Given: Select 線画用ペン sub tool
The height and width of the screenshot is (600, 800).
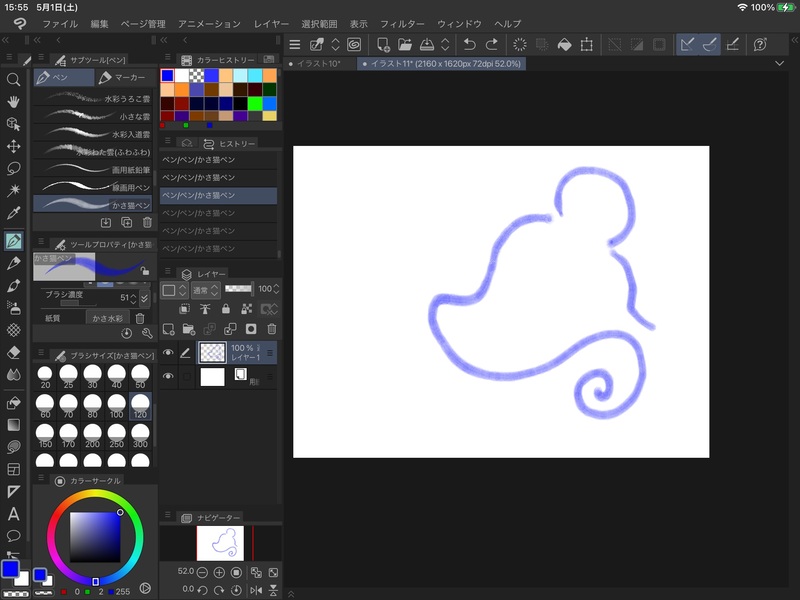Looking at the screenshot, I should click(92, 187).
